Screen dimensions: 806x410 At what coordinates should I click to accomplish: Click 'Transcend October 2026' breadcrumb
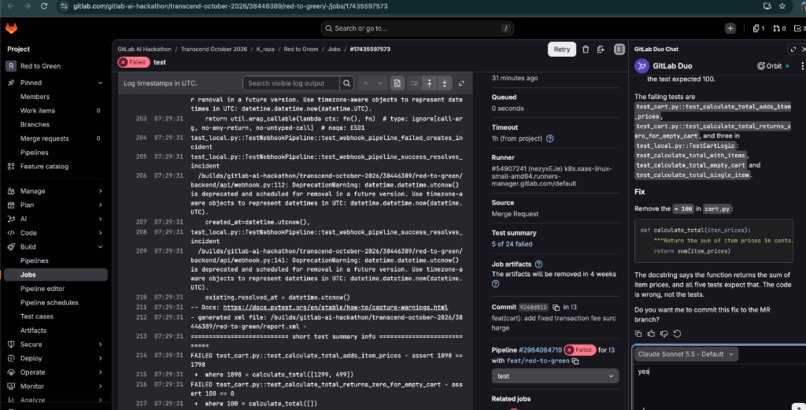point(214,49)
